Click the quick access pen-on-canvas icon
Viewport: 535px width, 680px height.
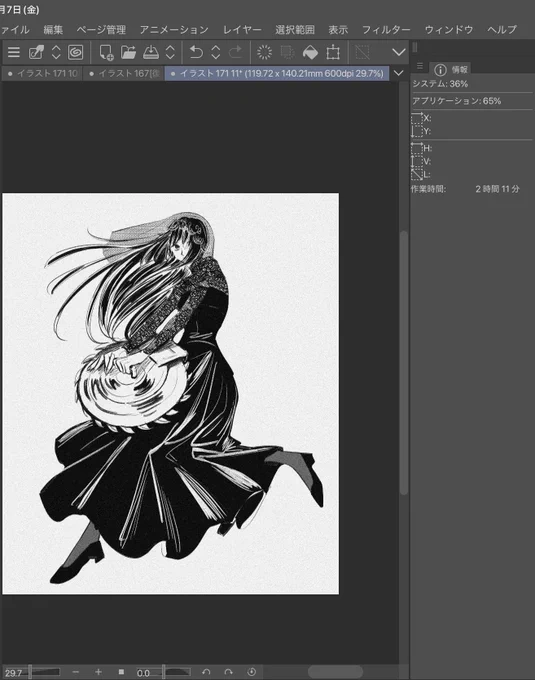(36, 52)
